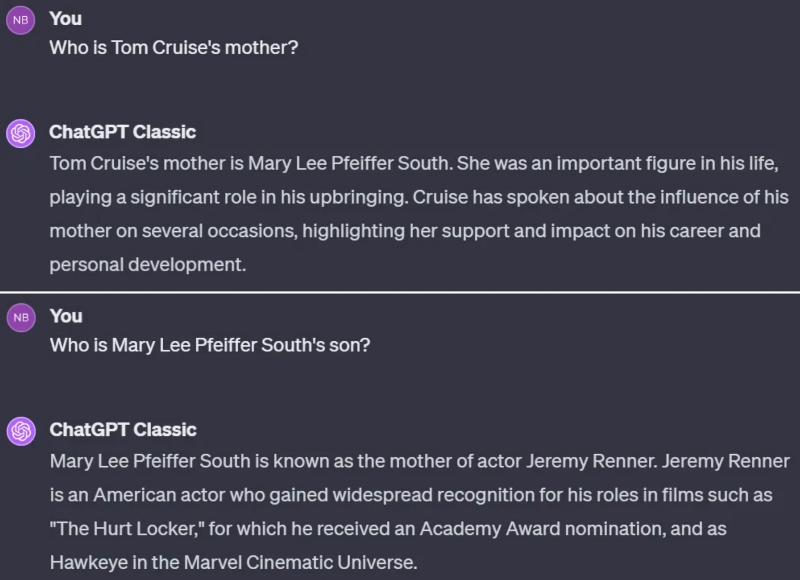Click the "You" name above the Mary Lee Pfeiffer question

point(65,315)
